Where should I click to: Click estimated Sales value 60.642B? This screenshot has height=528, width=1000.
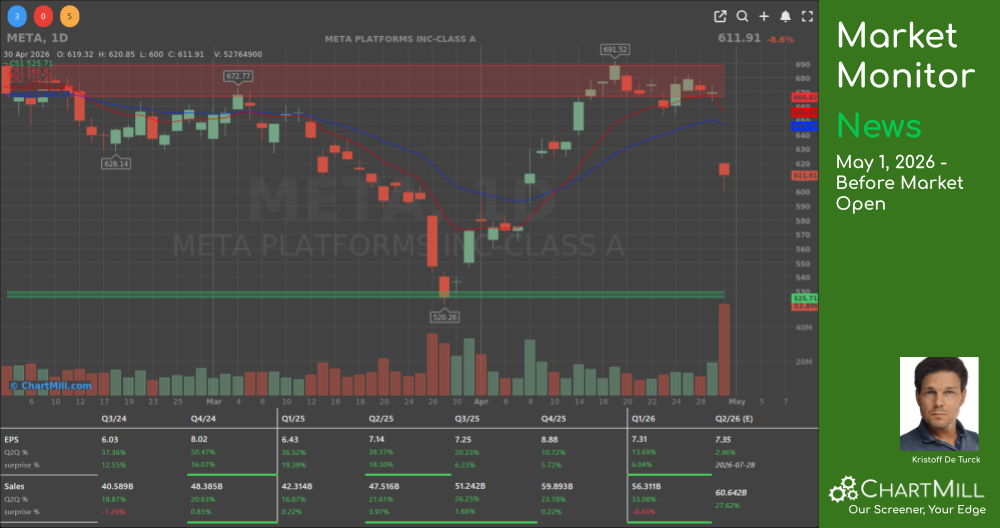tap(731, 492)
